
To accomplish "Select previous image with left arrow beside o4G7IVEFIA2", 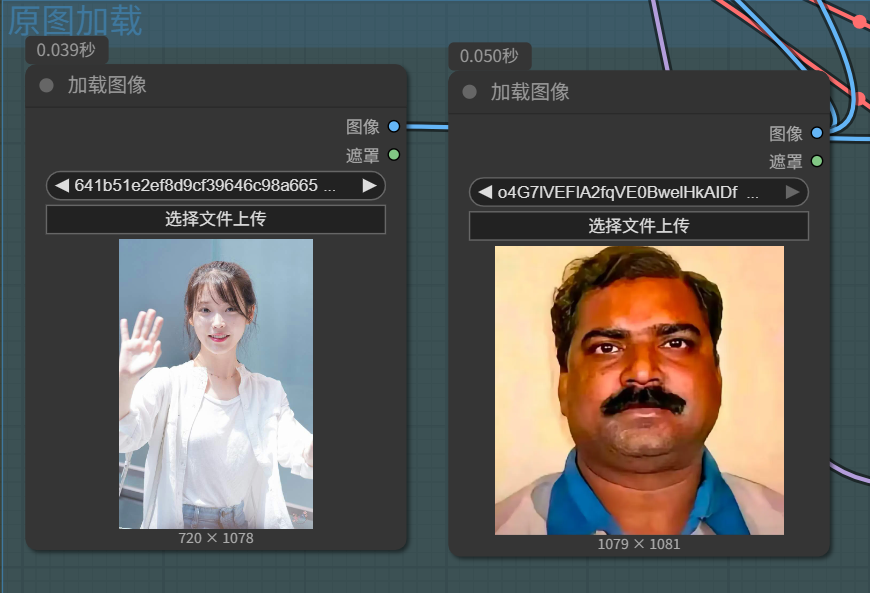I will (485, 192).
